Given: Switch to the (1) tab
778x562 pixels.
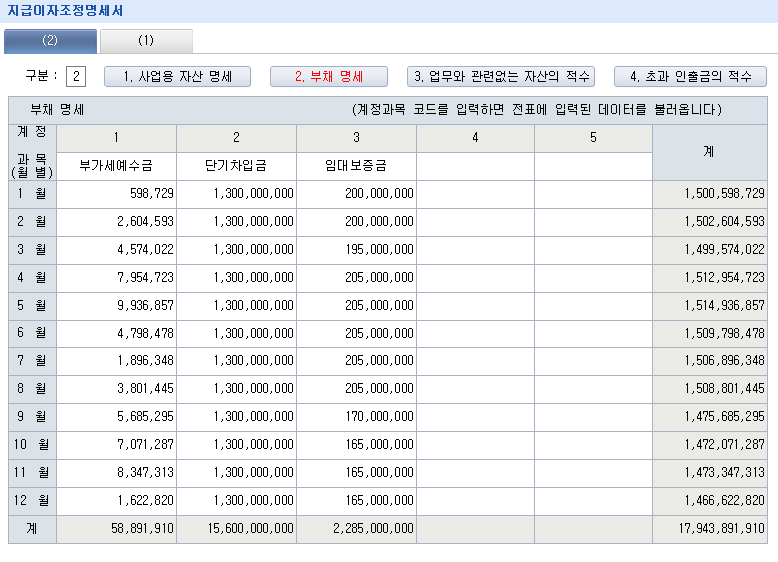Looking at the screenshot, I should [x=146, y=41].
